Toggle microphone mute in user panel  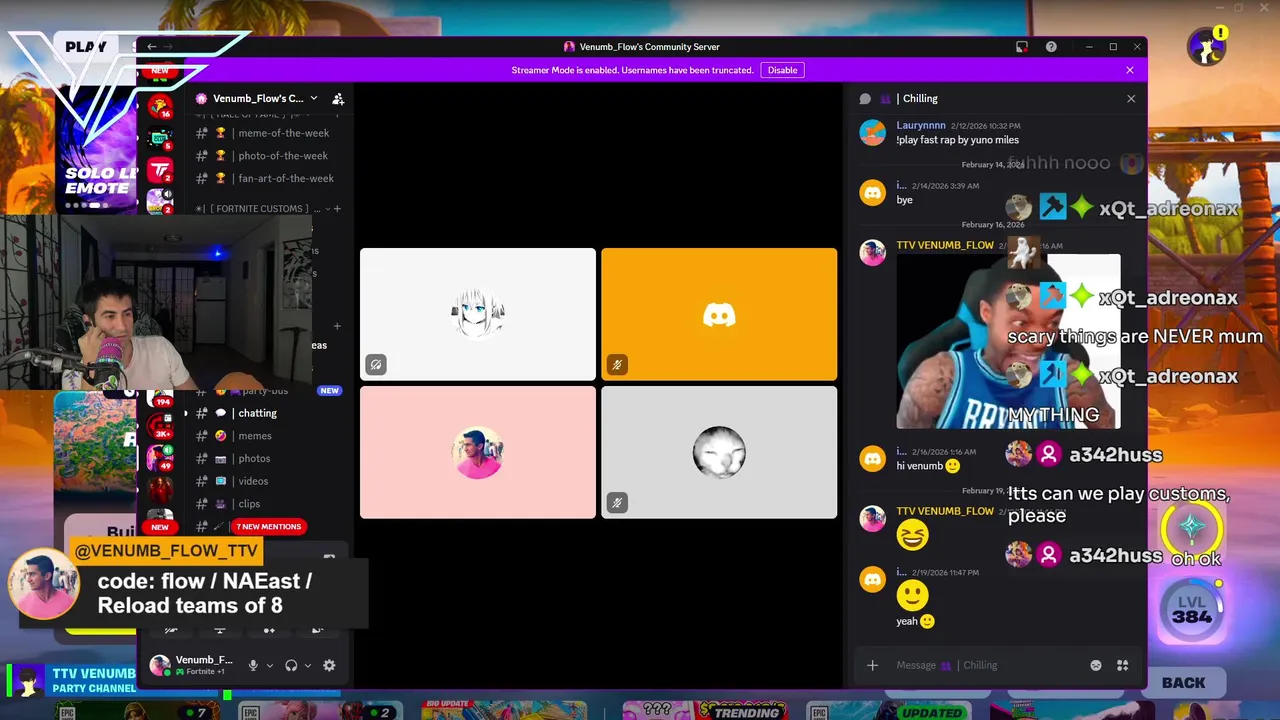[x=253, y=665]
